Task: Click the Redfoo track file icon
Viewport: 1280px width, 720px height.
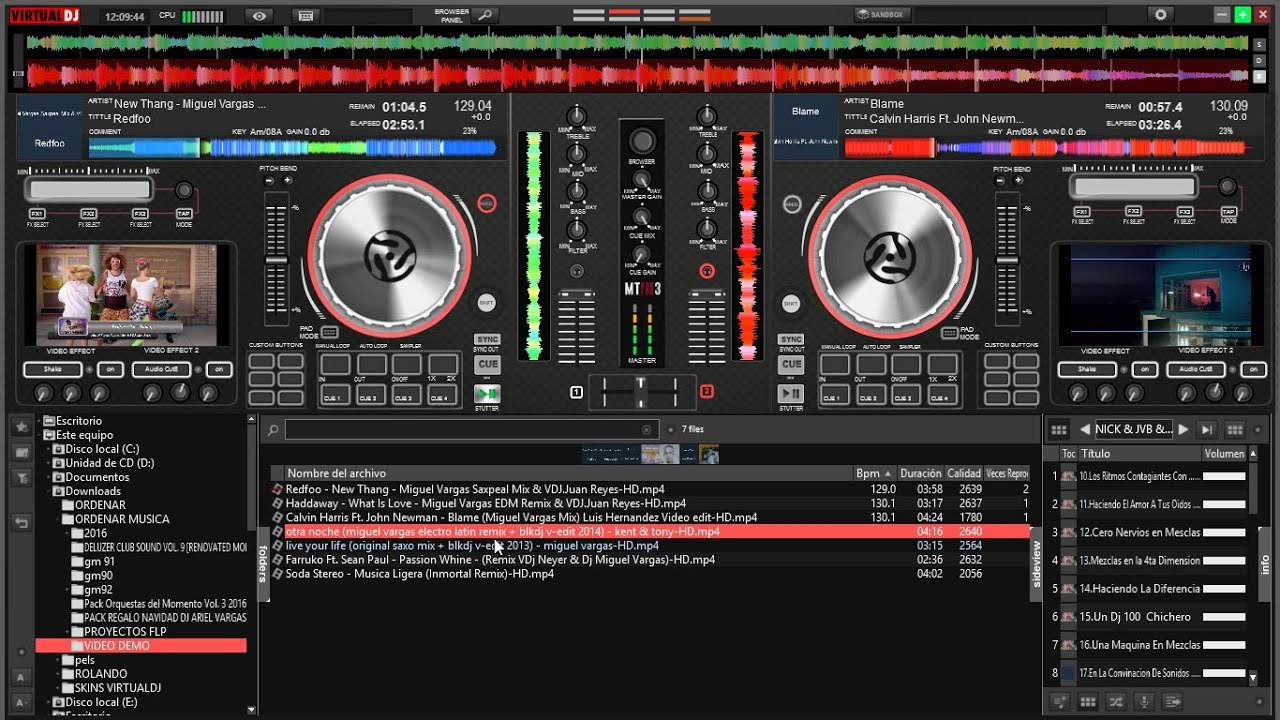Action: 278,490
